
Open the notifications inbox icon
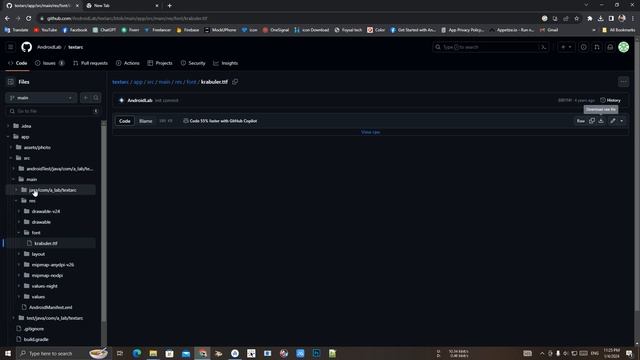coord(610,47)
